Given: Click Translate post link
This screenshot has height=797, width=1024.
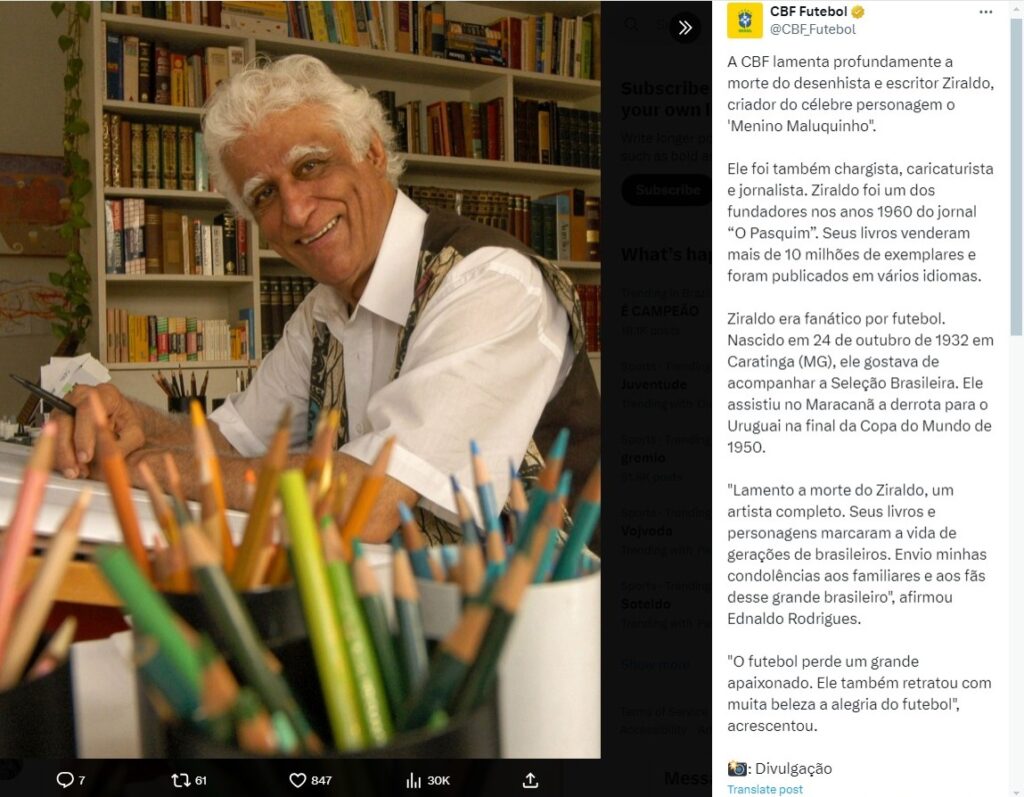Looking at the screenshot, I should [x=765, y=789].
